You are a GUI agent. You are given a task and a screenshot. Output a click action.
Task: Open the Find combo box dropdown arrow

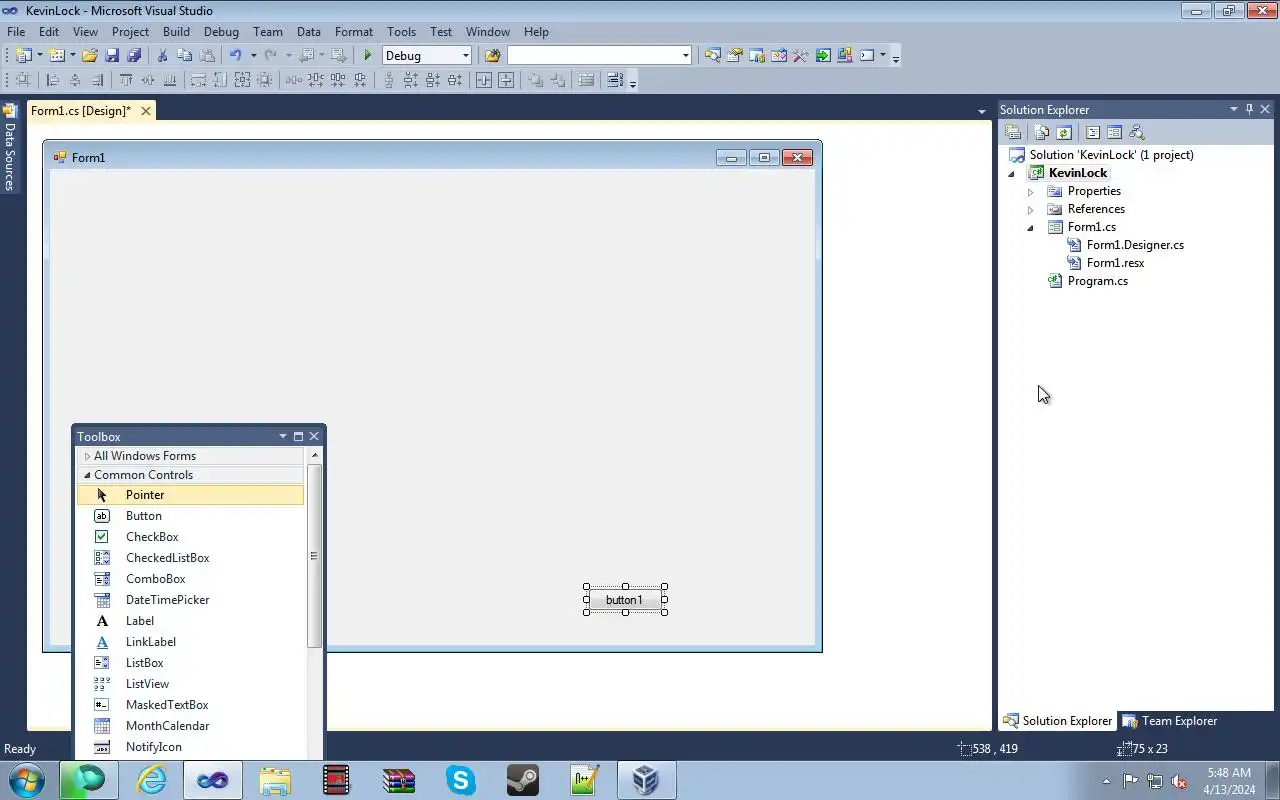(686, 56)
